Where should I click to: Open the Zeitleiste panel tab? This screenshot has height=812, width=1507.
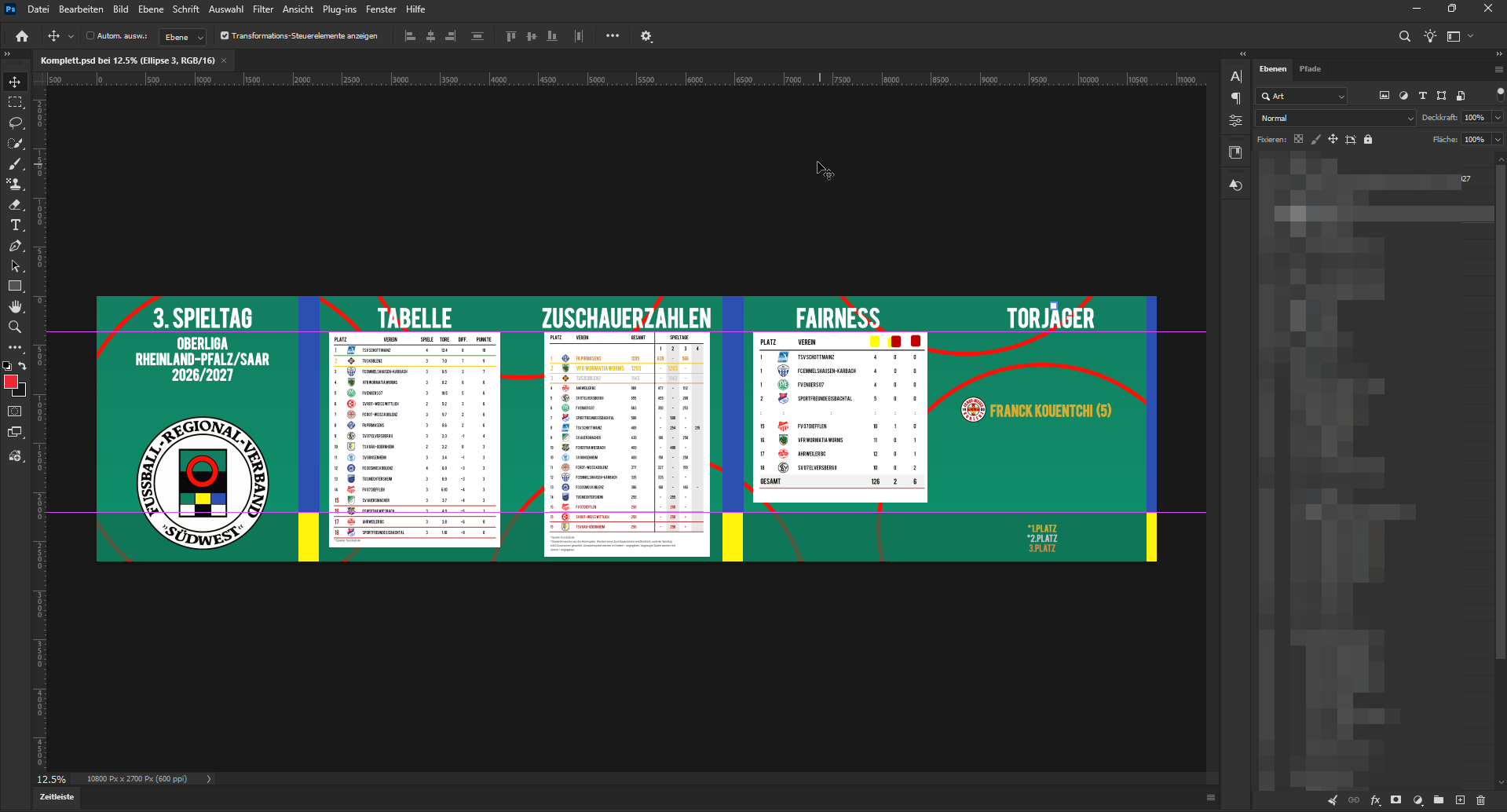(x=57, y=797)
